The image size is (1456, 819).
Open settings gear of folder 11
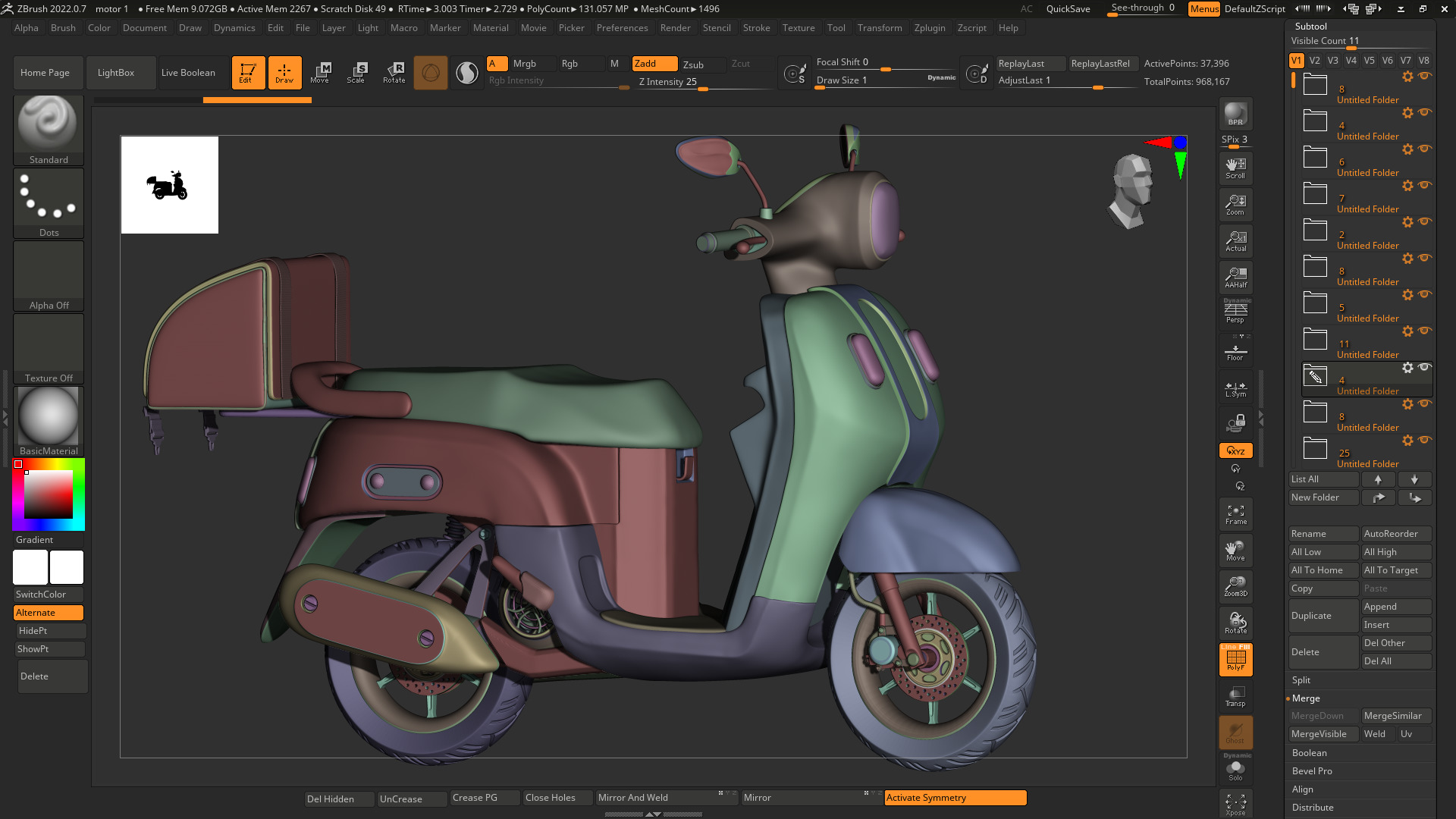tap(1407, 331)
